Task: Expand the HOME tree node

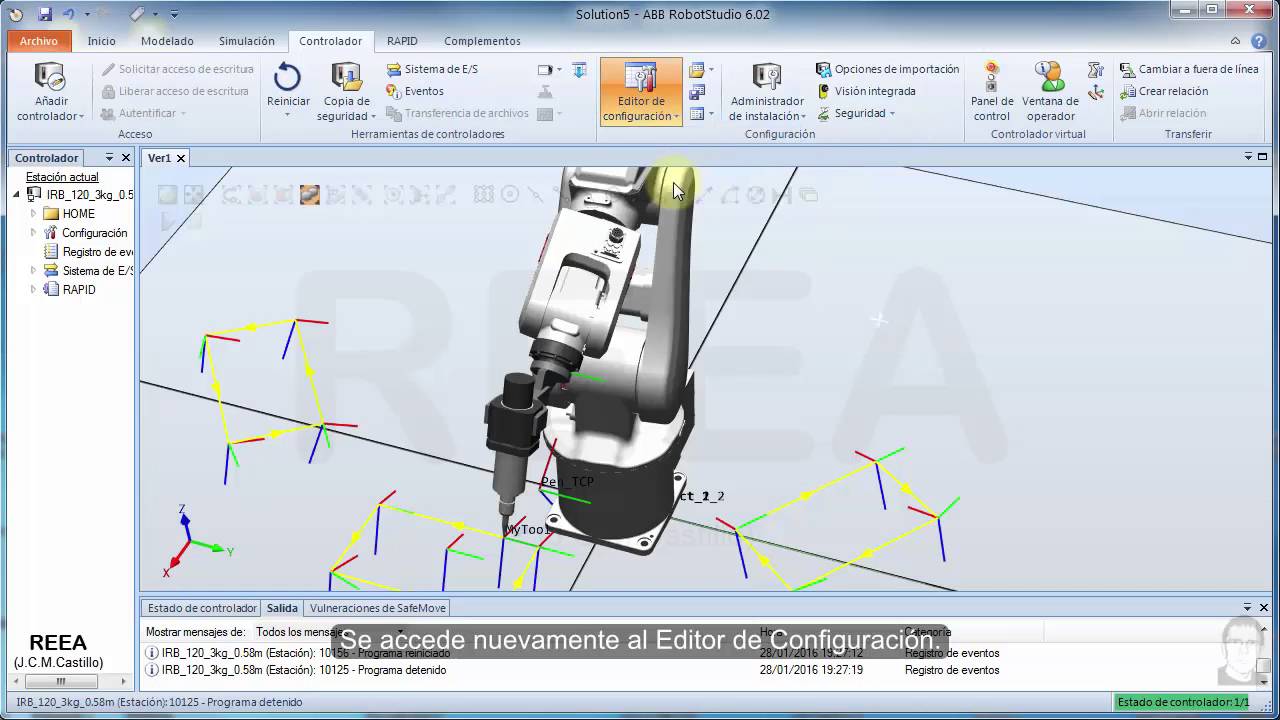Action: [33, 214]
